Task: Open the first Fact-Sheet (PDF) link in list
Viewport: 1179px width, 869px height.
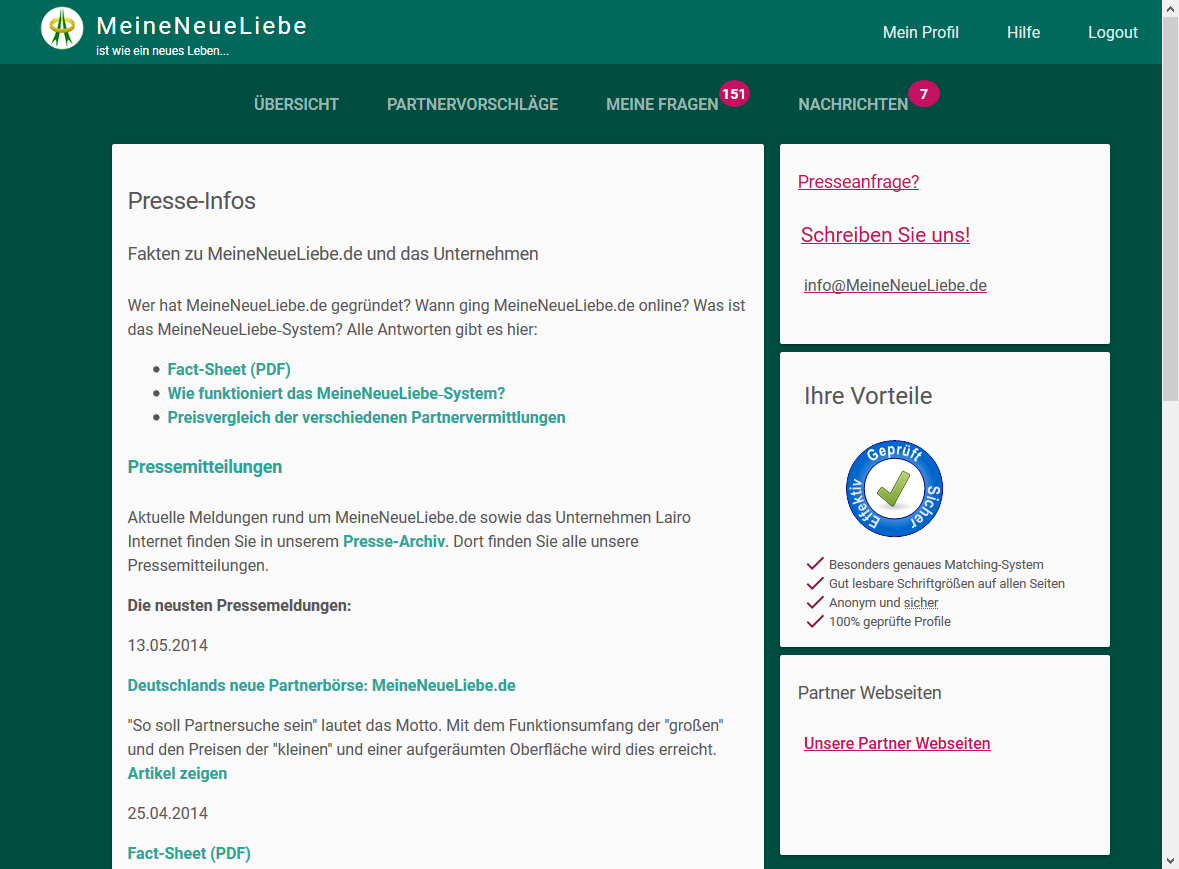Action: click(x=229, y=369)
